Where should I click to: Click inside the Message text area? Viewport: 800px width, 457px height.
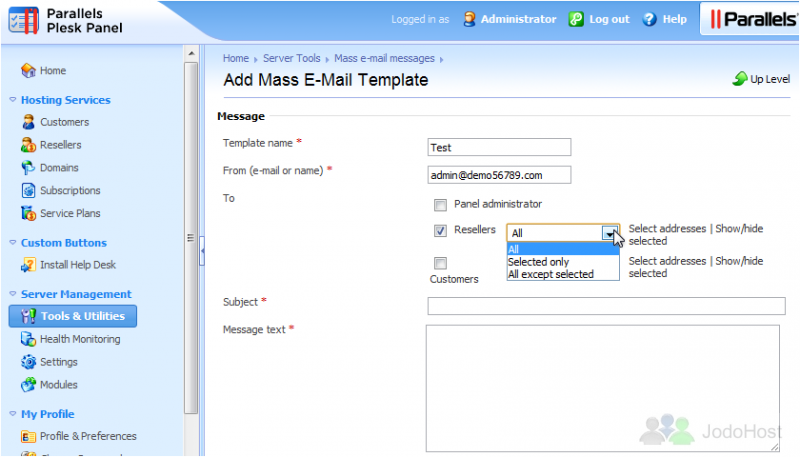(603, 389)
